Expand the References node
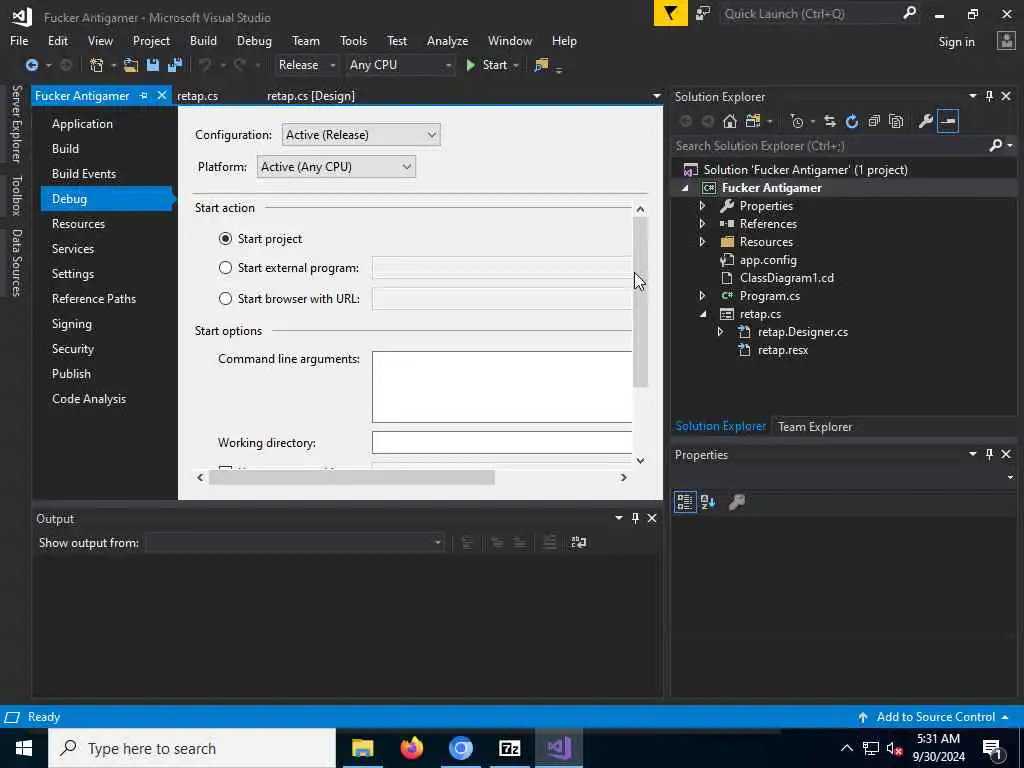Image resolution: width=1024 pixels, height=768 pixels. point(703,223)
